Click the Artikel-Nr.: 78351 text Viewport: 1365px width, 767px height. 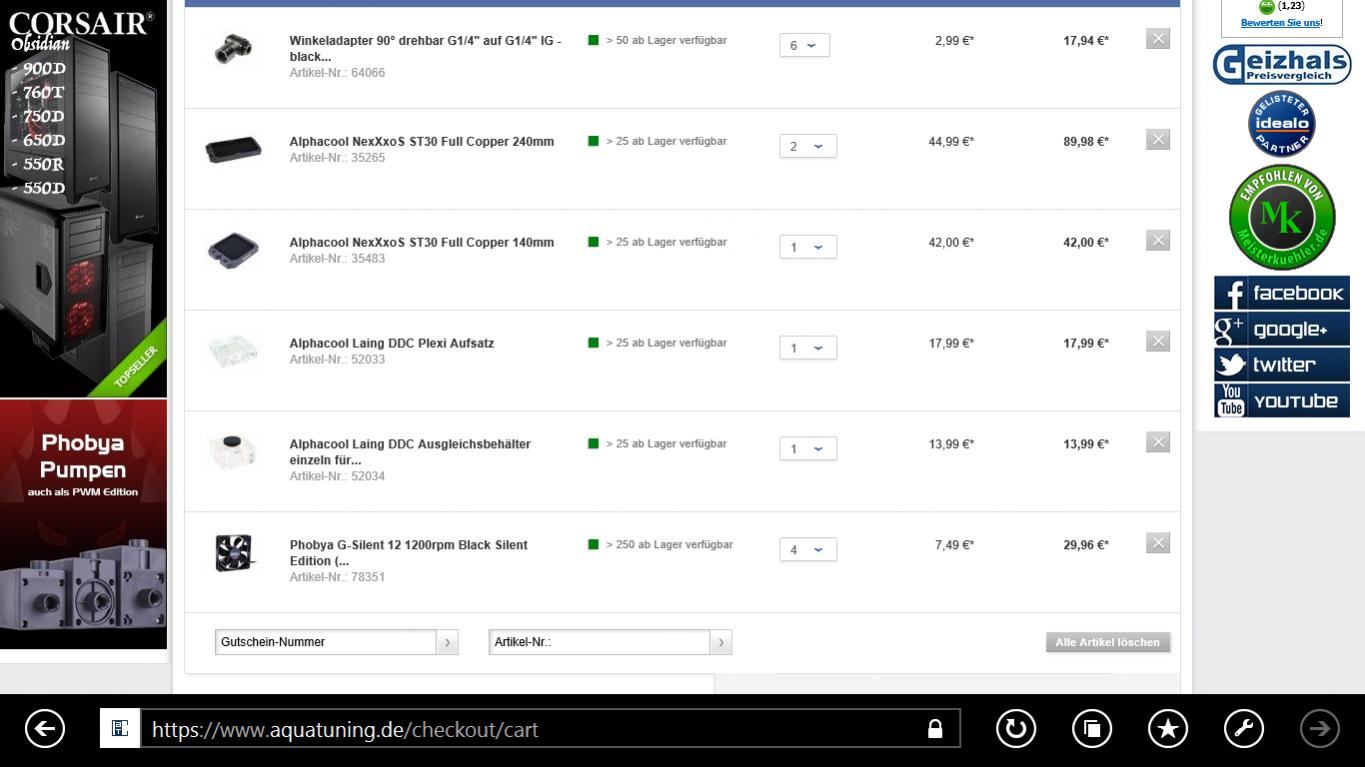coord(337,577)
